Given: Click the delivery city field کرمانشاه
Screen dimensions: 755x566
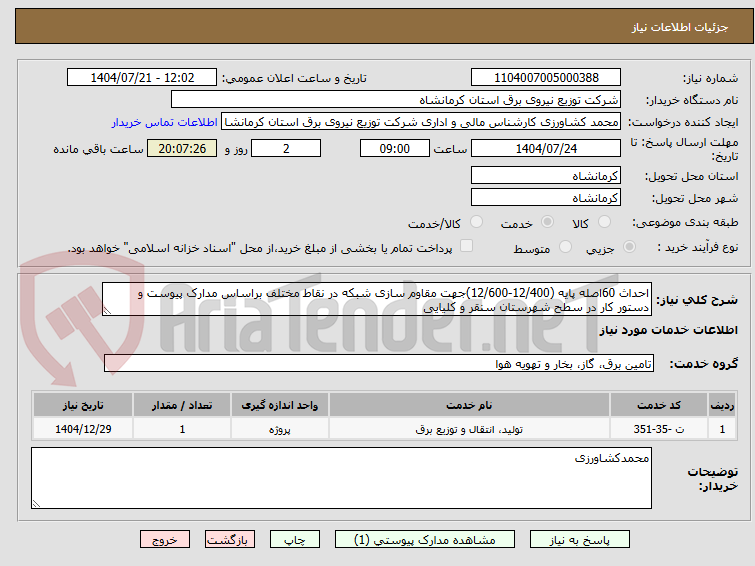Looking at the screenshot, I should (546, 197).
